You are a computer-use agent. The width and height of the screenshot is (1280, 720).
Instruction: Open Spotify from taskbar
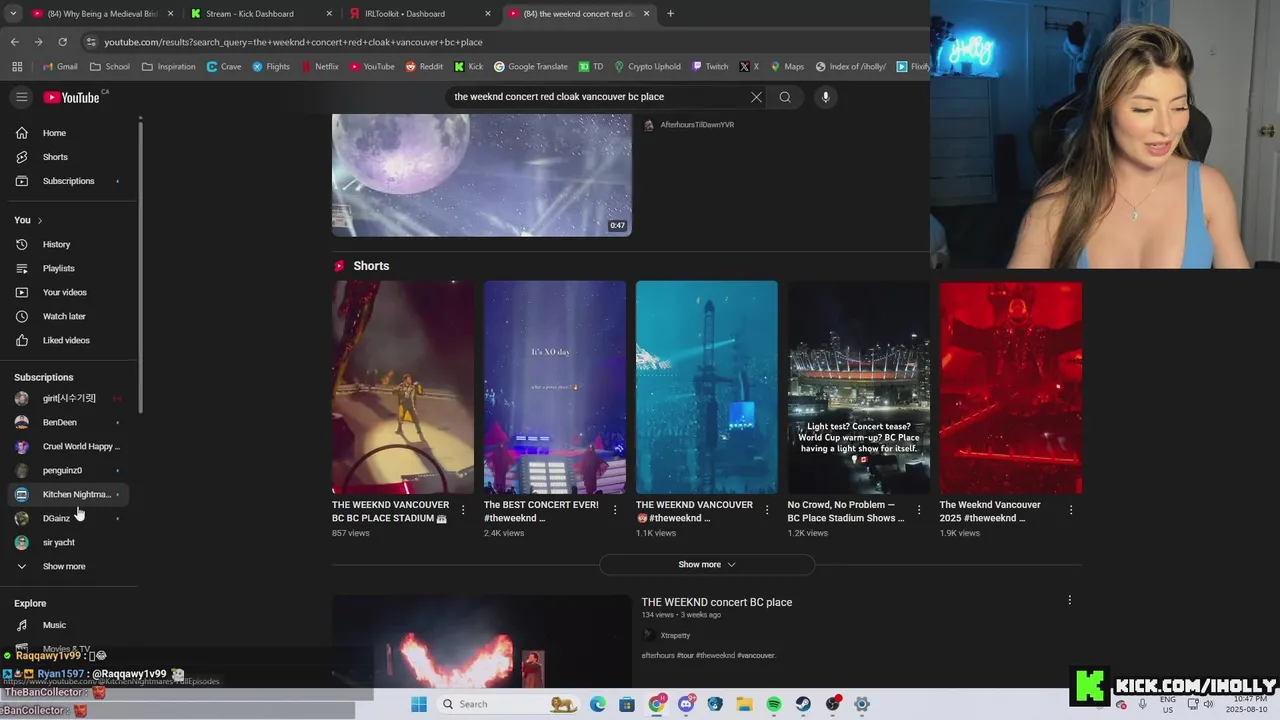point(774,704)
